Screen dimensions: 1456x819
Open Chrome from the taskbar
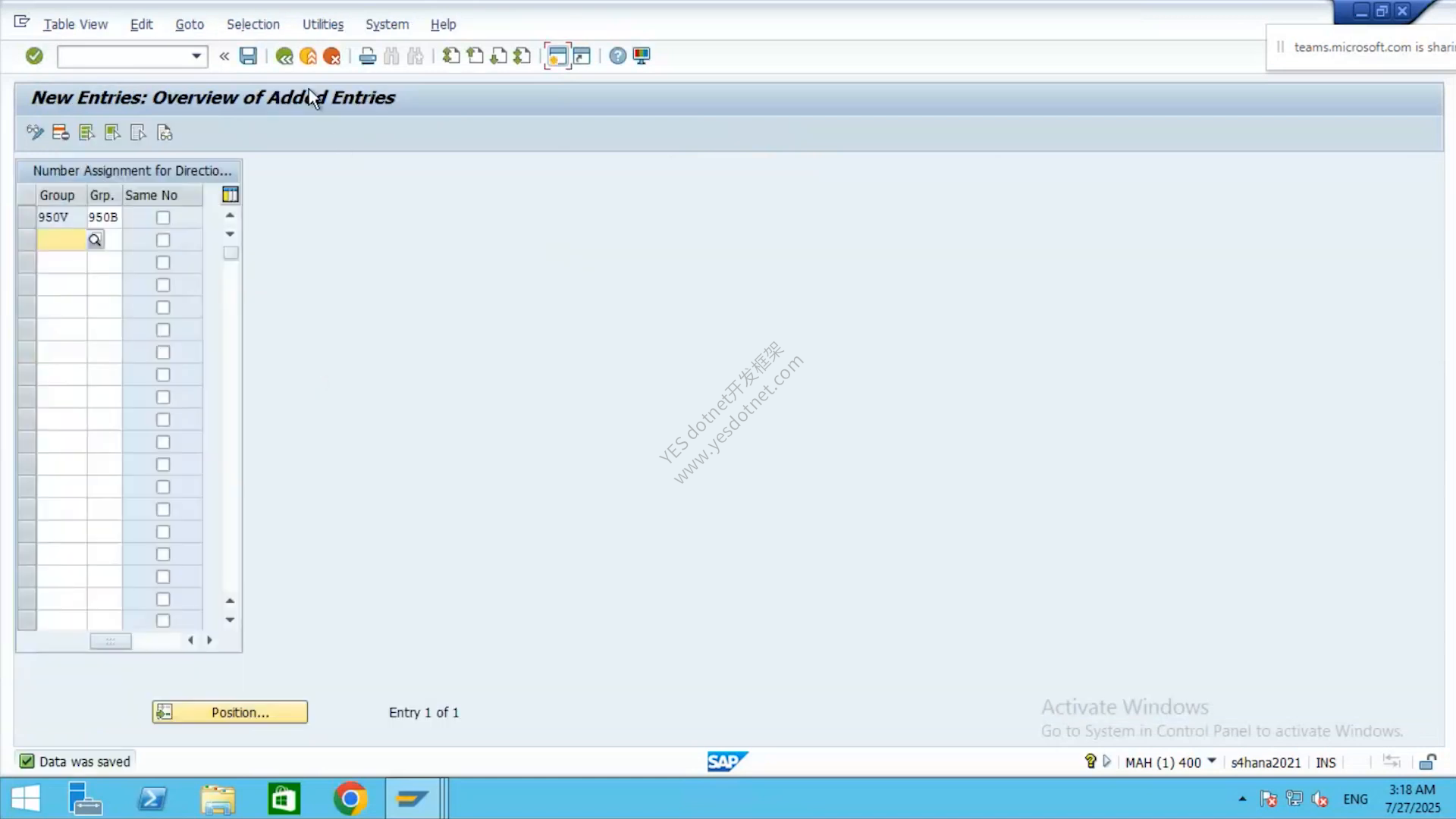[350, 799]
